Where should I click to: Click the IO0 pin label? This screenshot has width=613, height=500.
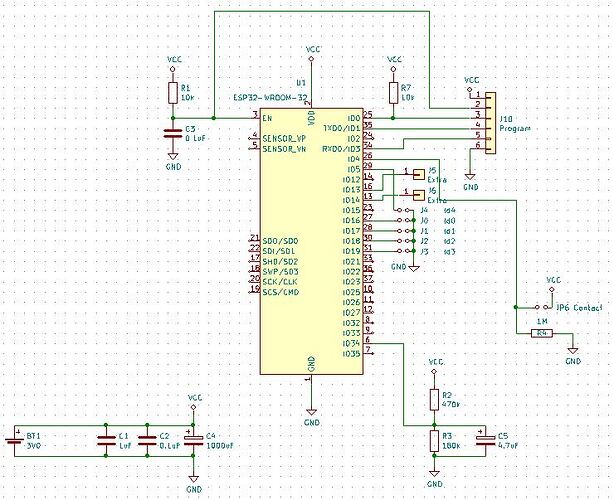pyautogui.click(x=353, y=118)
